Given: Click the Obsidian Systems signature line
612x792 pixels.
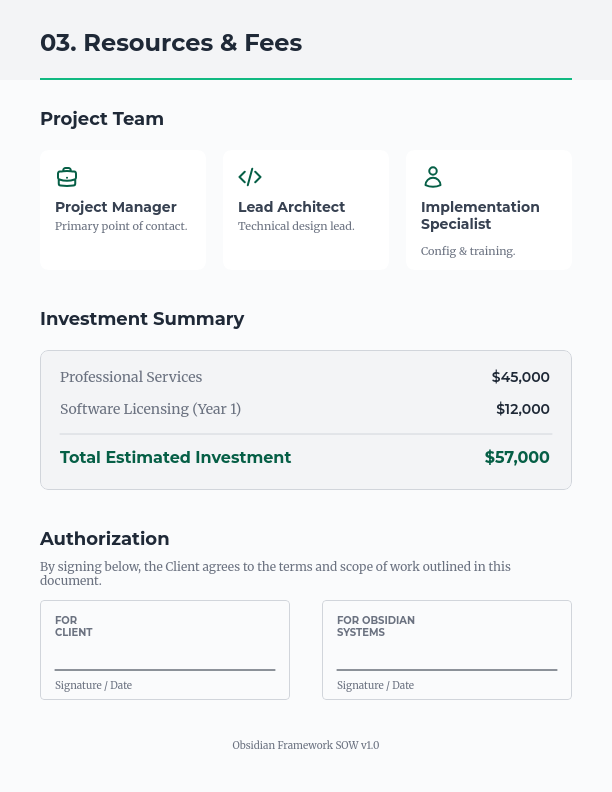Looking at the screenshot, I should [x=447, y=668].
